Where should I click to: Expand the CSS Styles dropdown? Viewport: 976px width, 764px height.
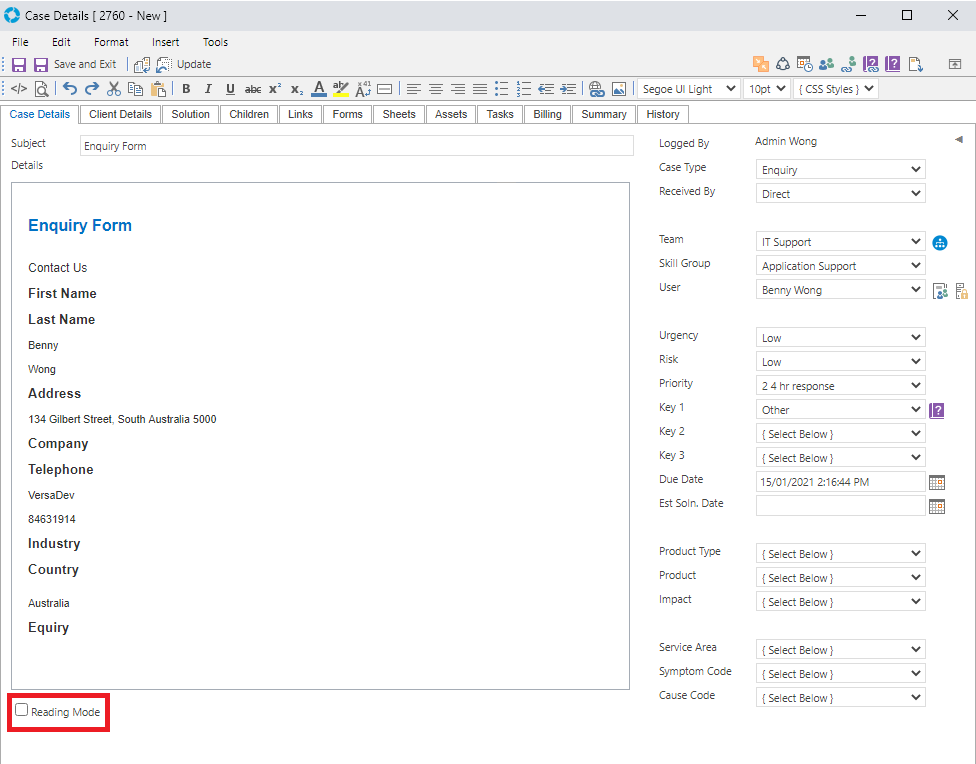(x=836, y=89)
